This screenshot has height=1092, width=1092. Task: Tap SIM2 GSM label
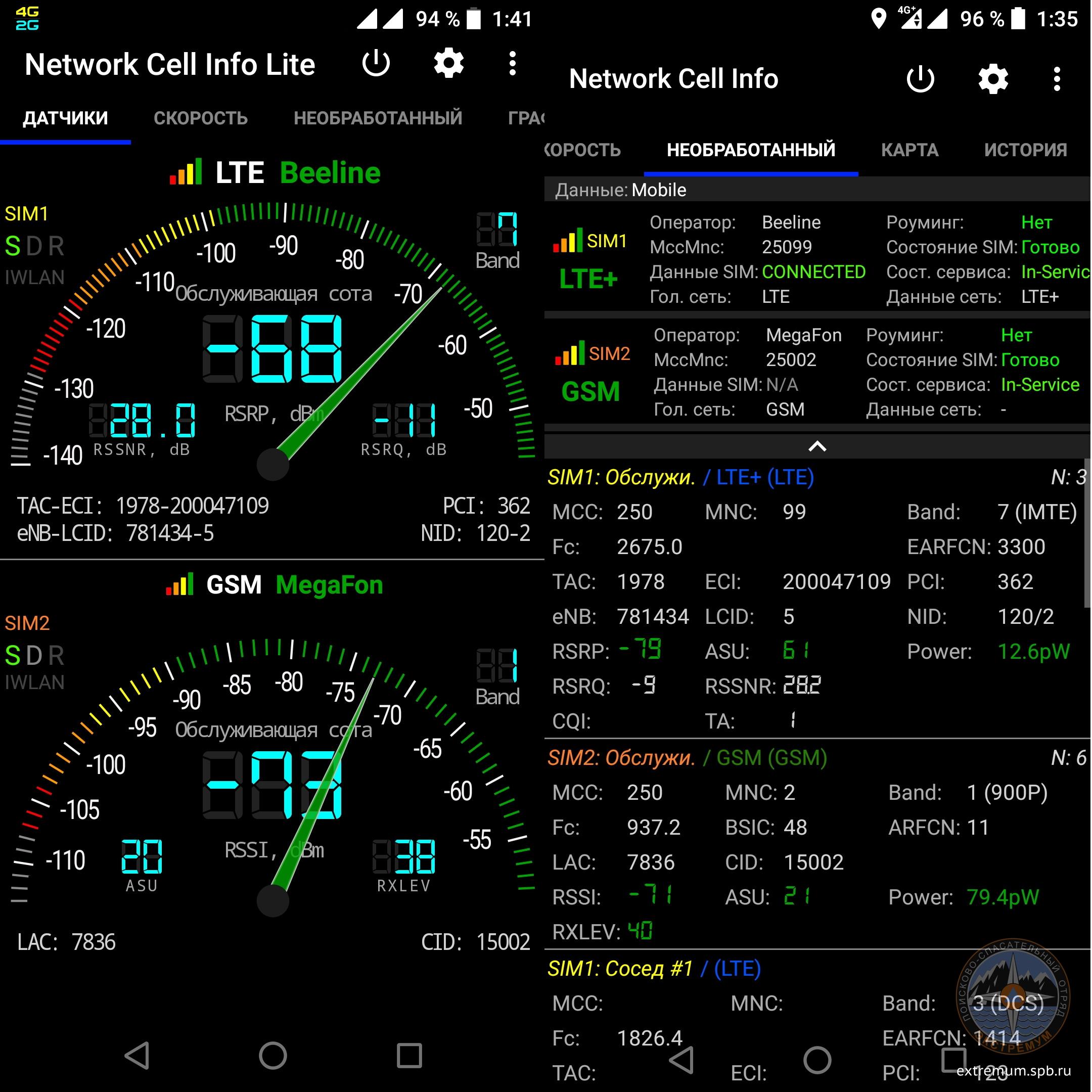pos(590,392)
